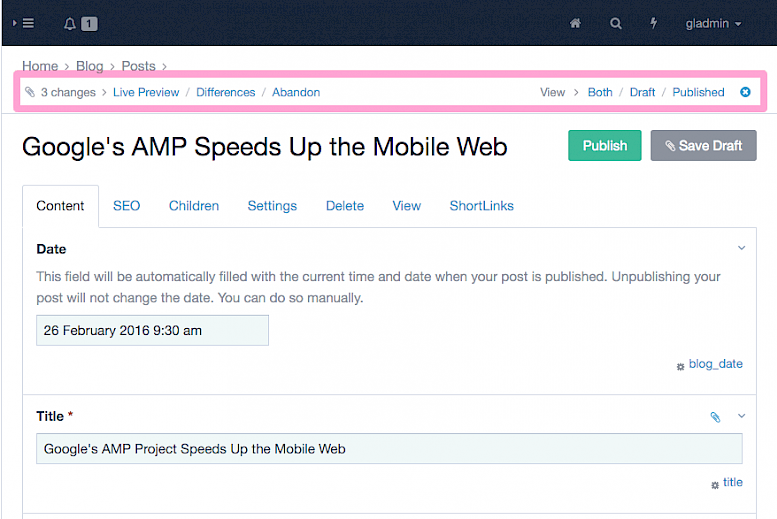Viewport: 777px width, 519px height.
Task: Switch to the ShortLinks tab
Action: coord(481,205)
